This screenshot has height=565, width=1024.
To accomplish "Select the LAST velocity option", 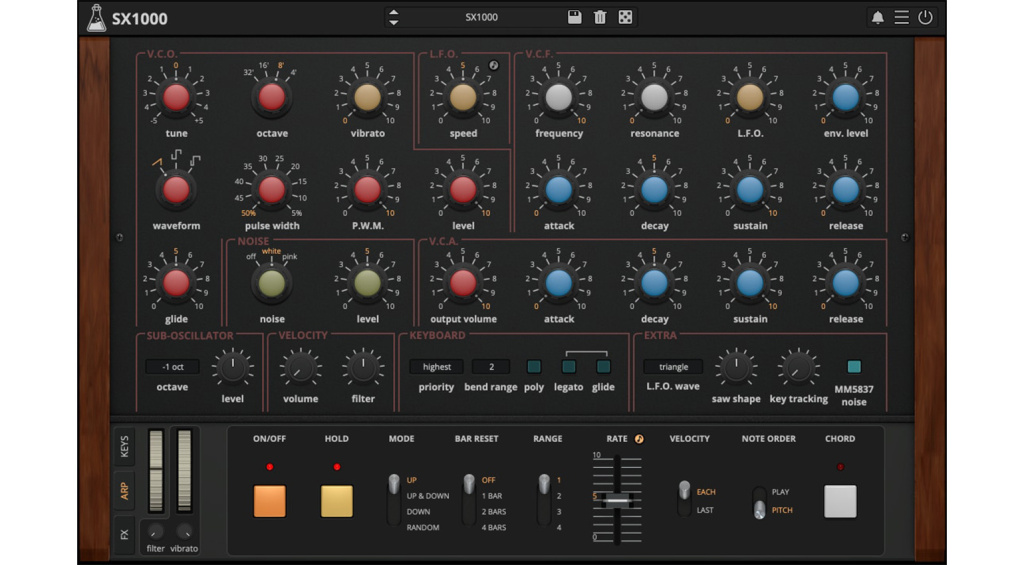I will [x=705, y=510].
